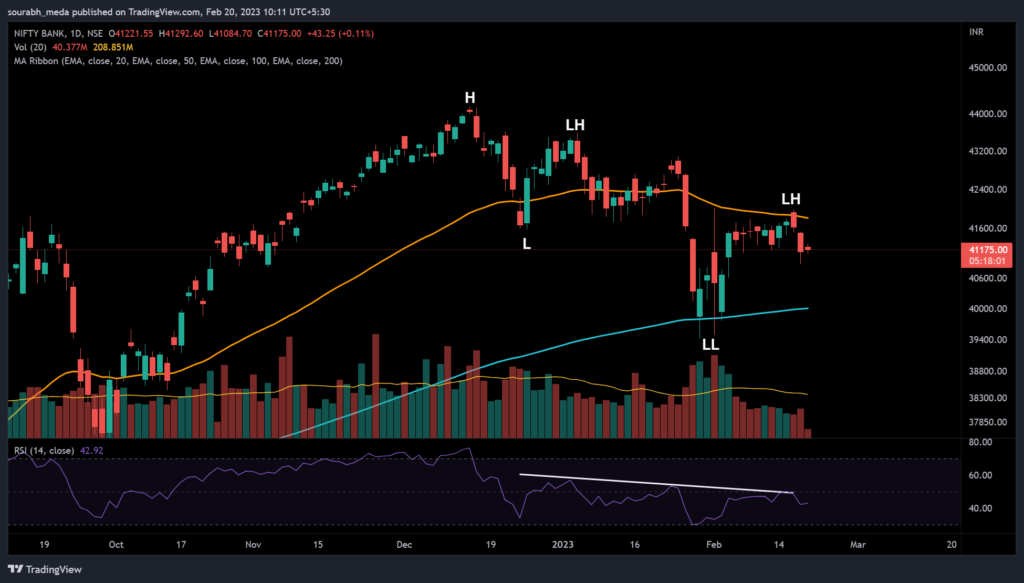Select the L annotation below the late-December low
The height and width of the screenshot is (583, 1024).
pos(527,244)
